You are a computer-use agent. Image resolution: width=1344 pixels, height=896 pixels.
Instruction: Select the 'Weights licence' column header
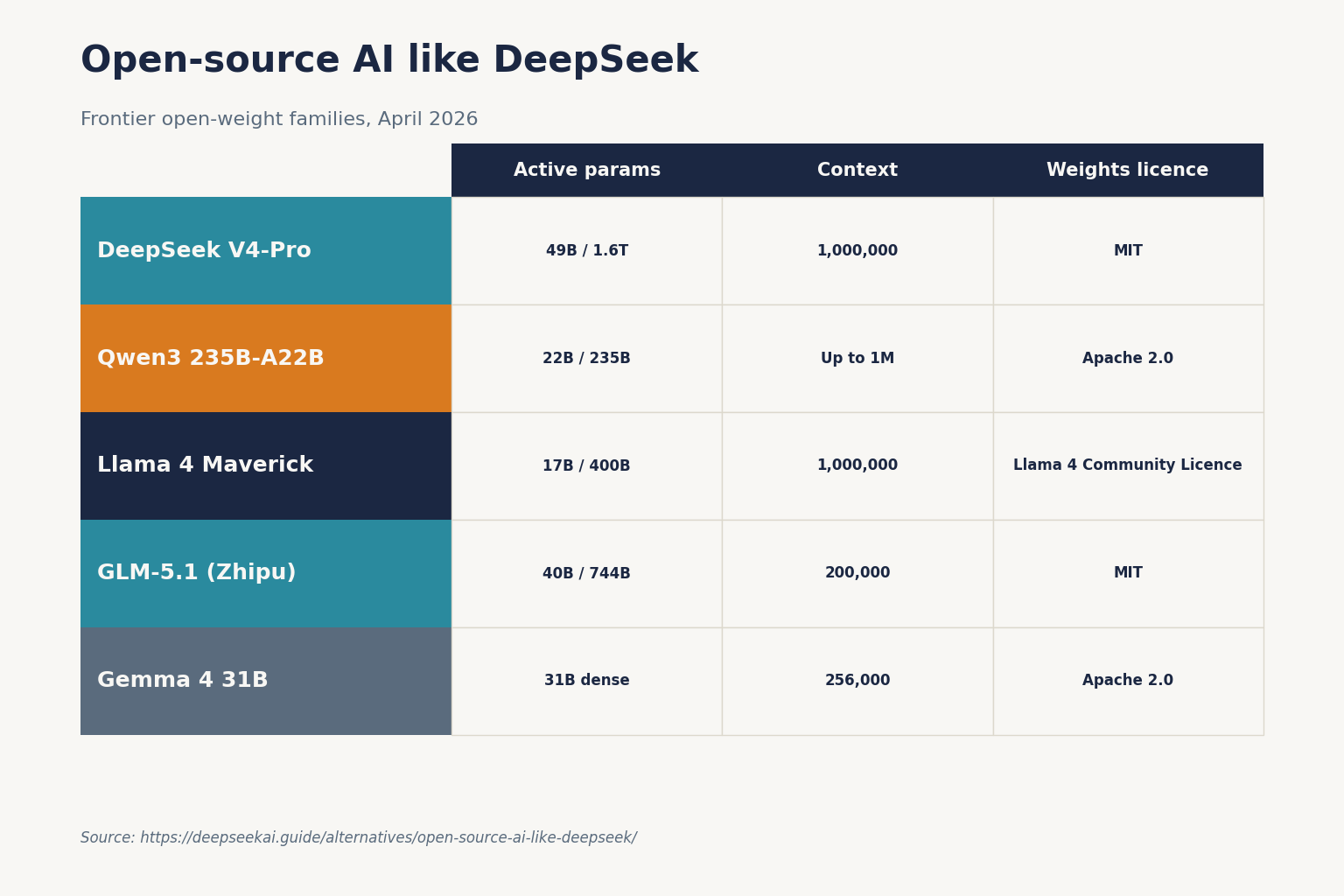1128,171
